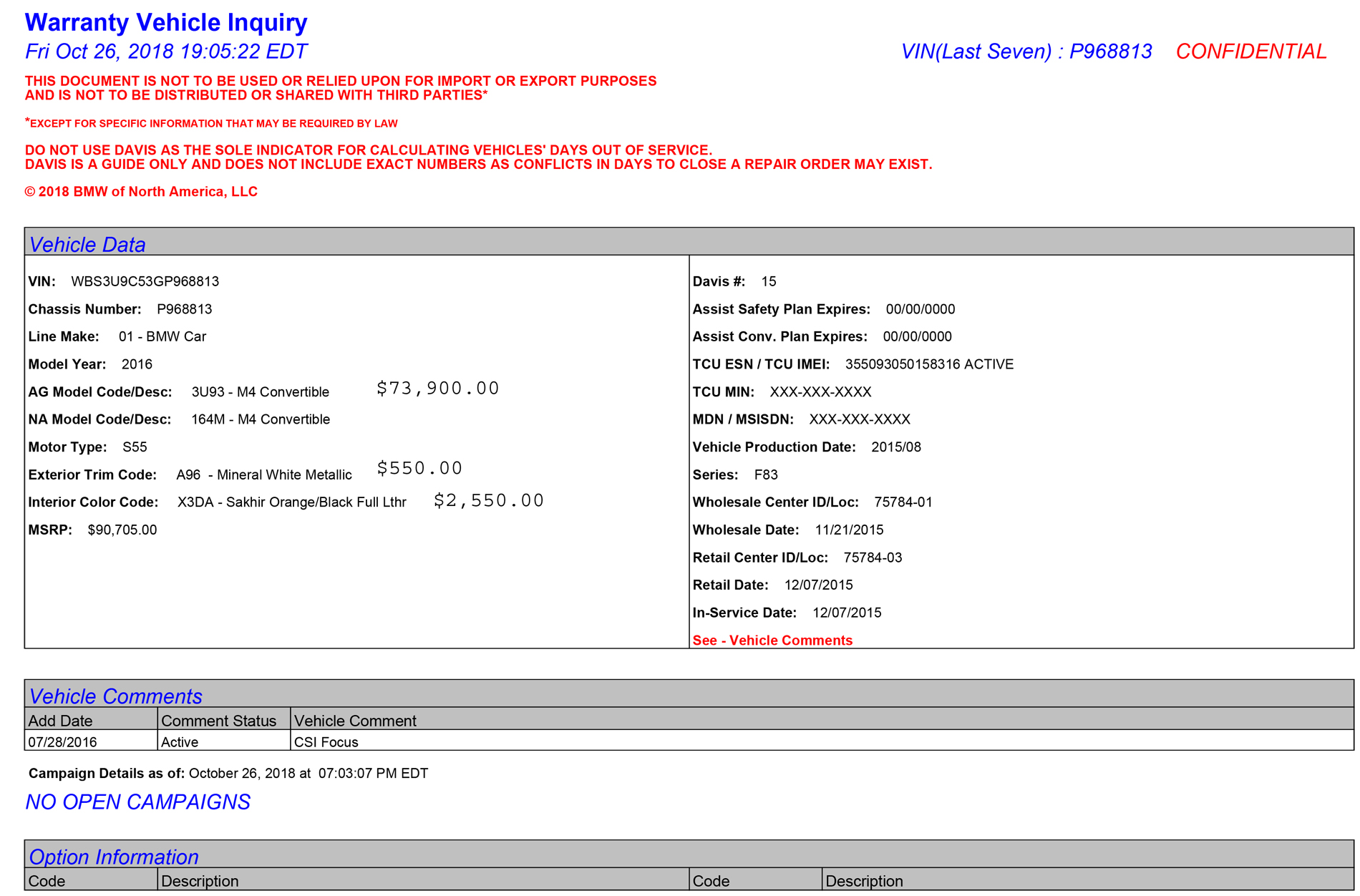Select the MSRP value $90,705.00
The image size is (1360, 896).
click(x=122, y=530)
